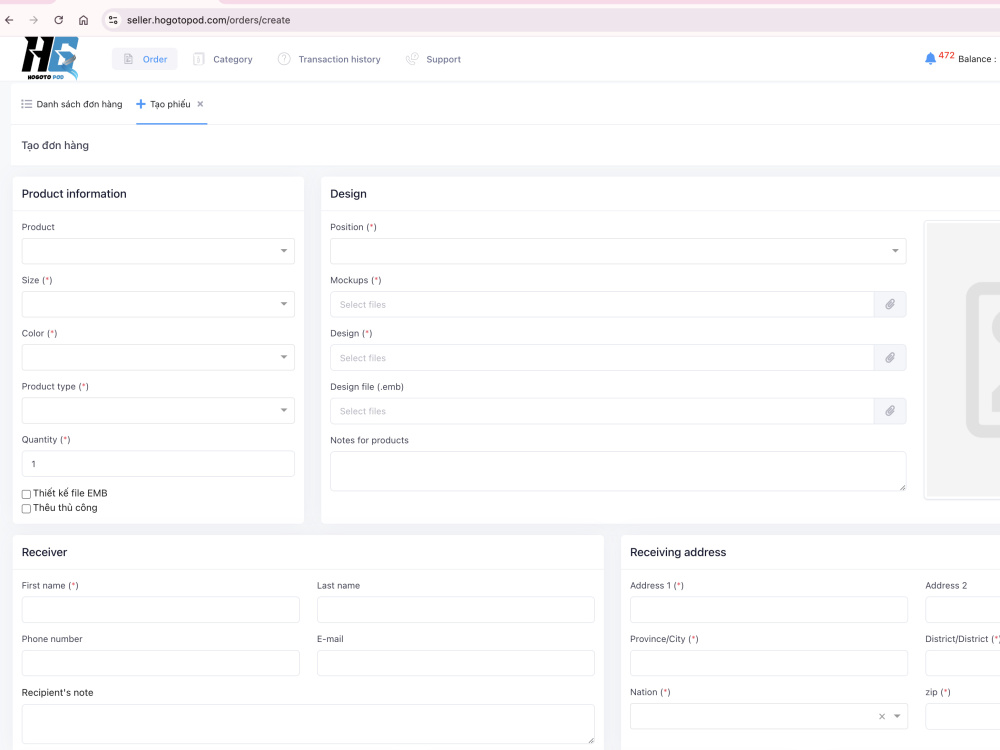
Task: Expand the Size dropdown
Action: [x=158, y=304]
